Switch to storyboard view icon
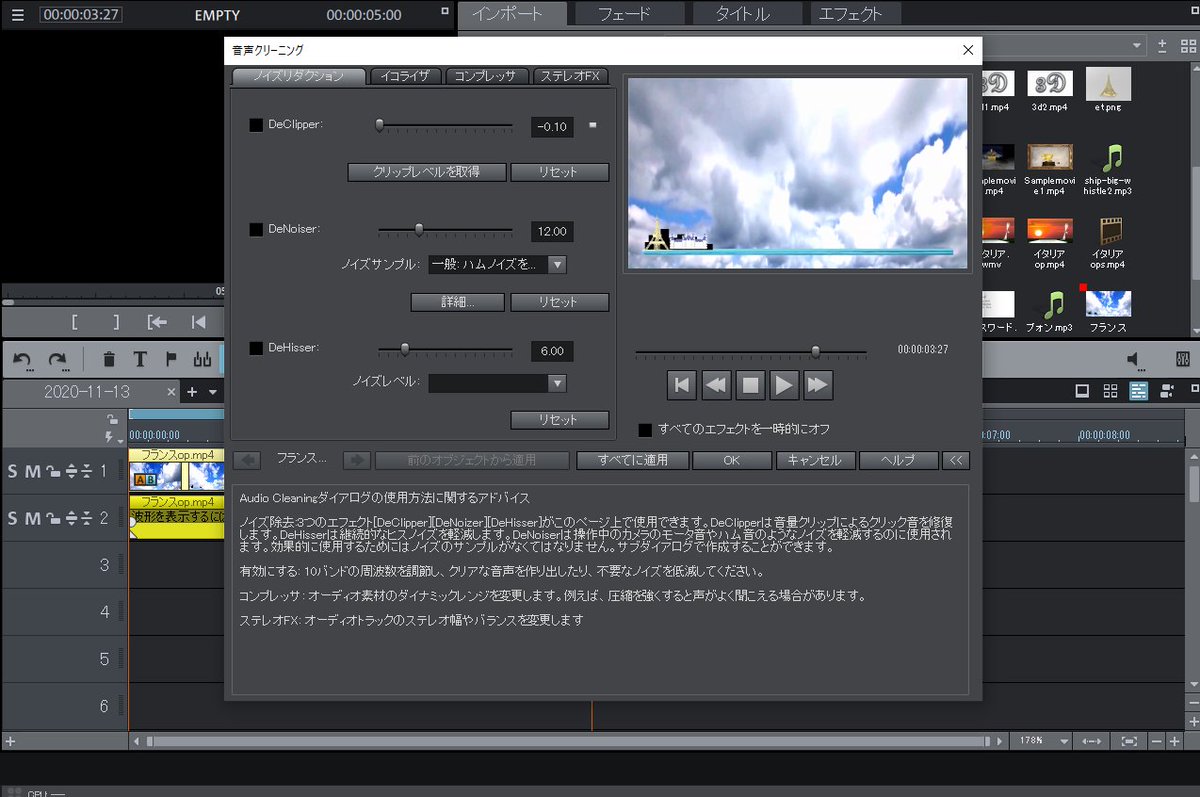Screen dimensions: 1200x797 pos(1081,391)
